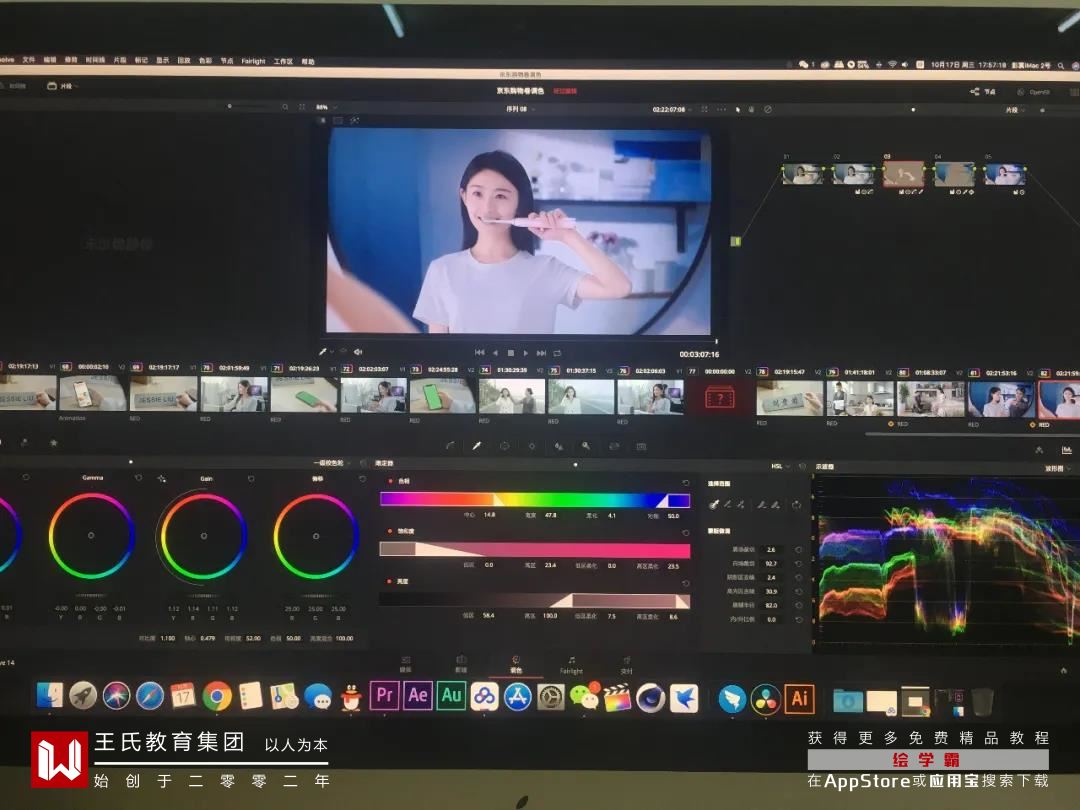Open the Key palette icon
Screen dimensions: 1080x810
(586, 446)
